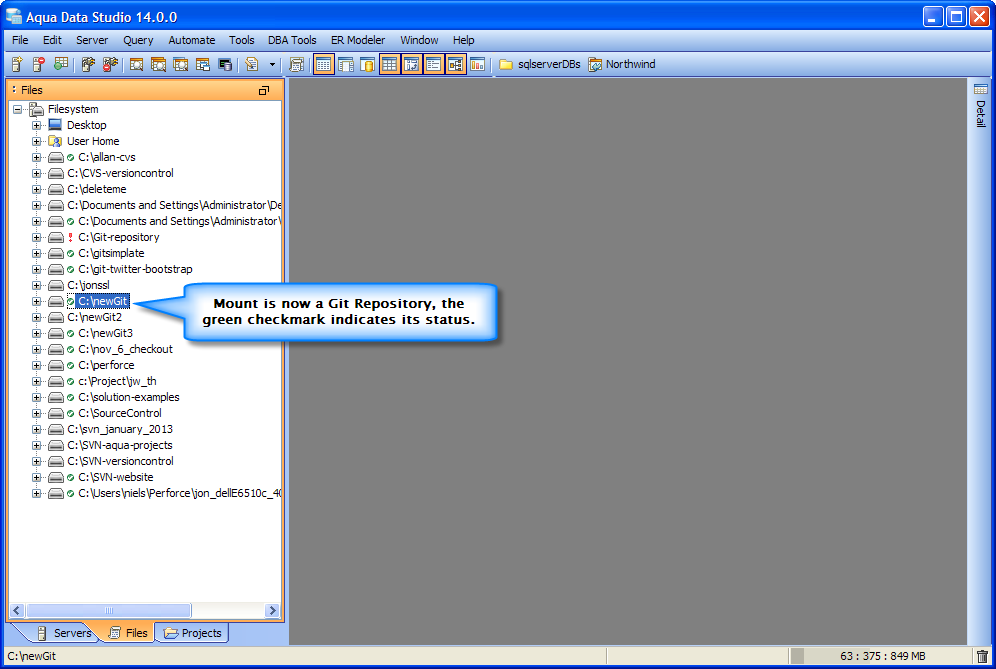Viewport: 996px width, 669px height.
Task: Select the Desktop computer icon
Action: pyautogui.click(x=56, y=125)
